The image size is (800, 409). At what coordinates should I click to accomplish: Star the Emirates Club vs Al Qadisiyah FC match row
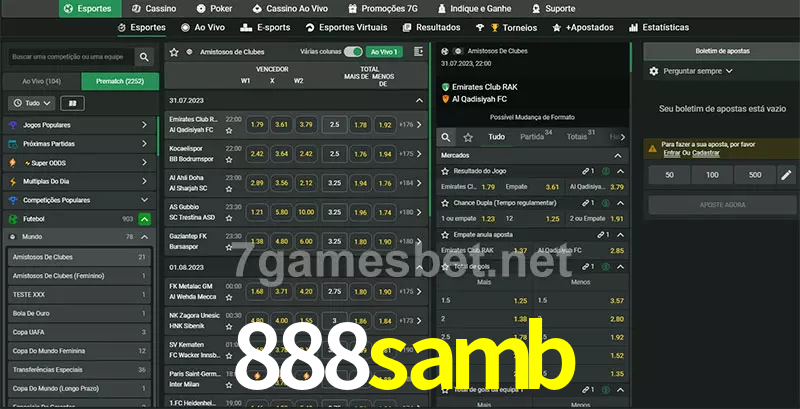click(x=229, y=131)
